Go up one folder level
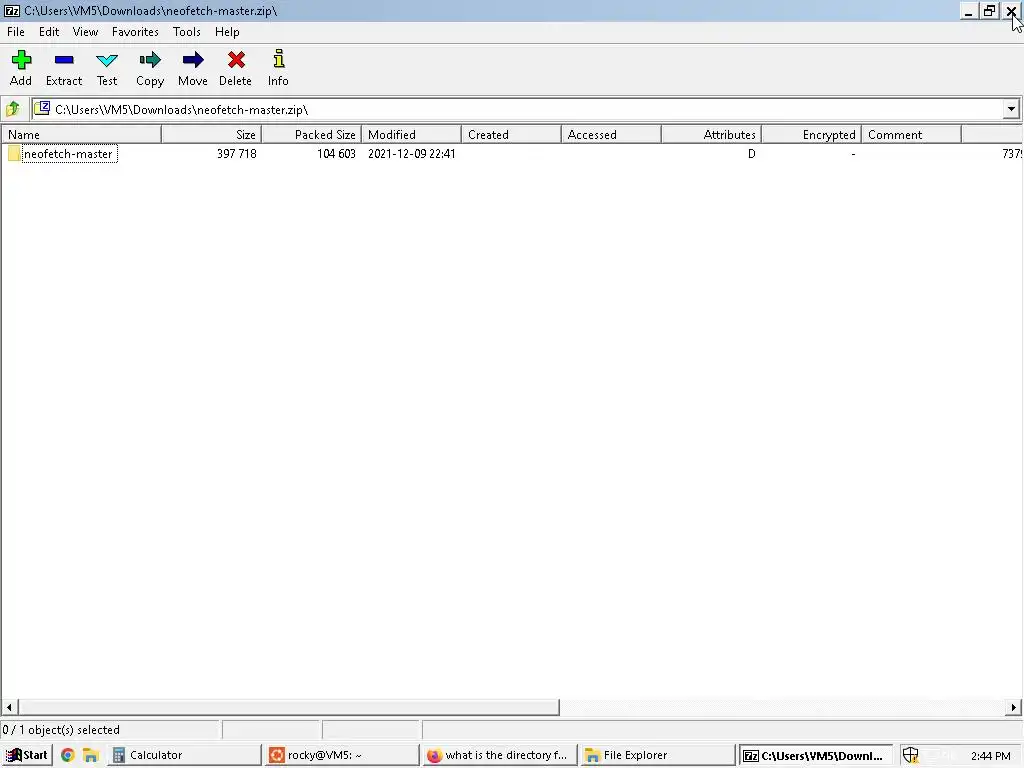Viewport: 1024px width, 768px height. pos(13,109)
